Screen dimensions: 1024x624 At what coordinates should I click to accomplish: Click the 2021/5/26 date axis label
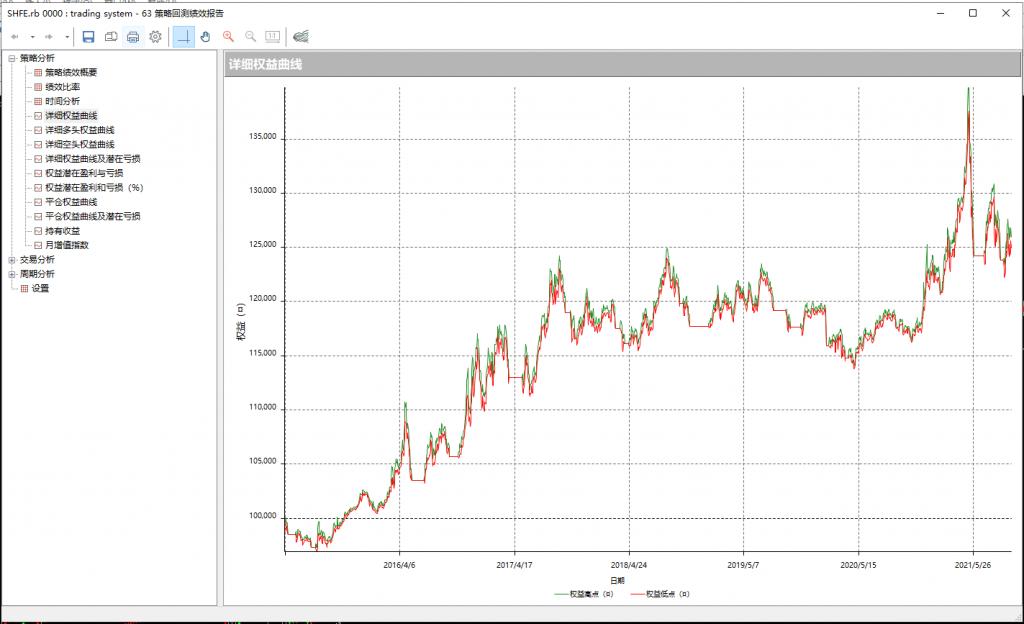973,565
